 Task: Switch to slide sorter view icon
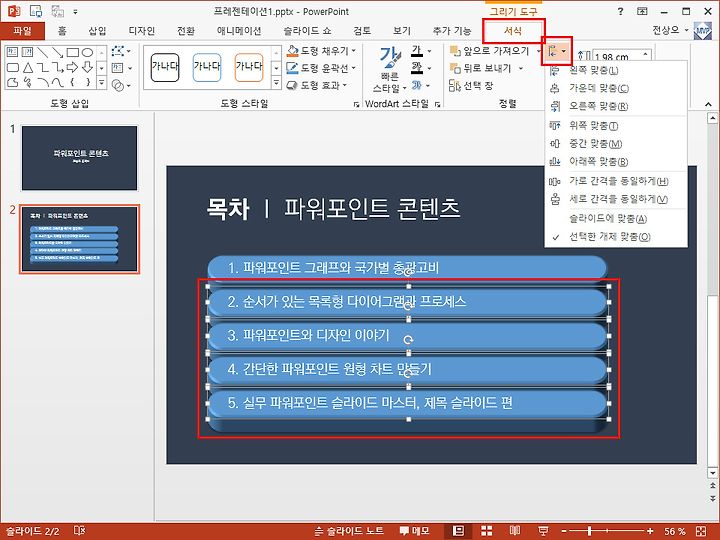(486, 531)
